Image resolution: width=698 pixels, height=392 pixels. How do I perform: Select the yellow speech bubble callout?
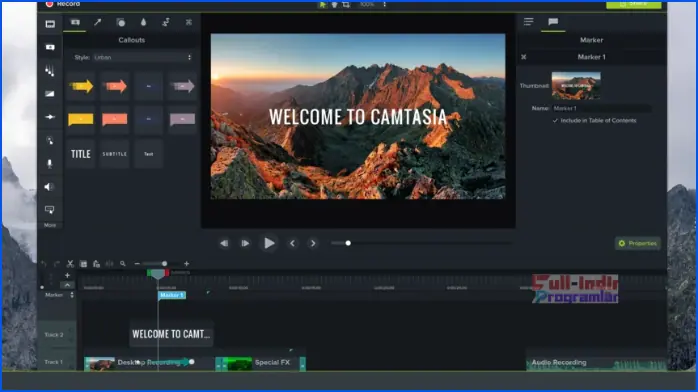(x=81, y=119)
